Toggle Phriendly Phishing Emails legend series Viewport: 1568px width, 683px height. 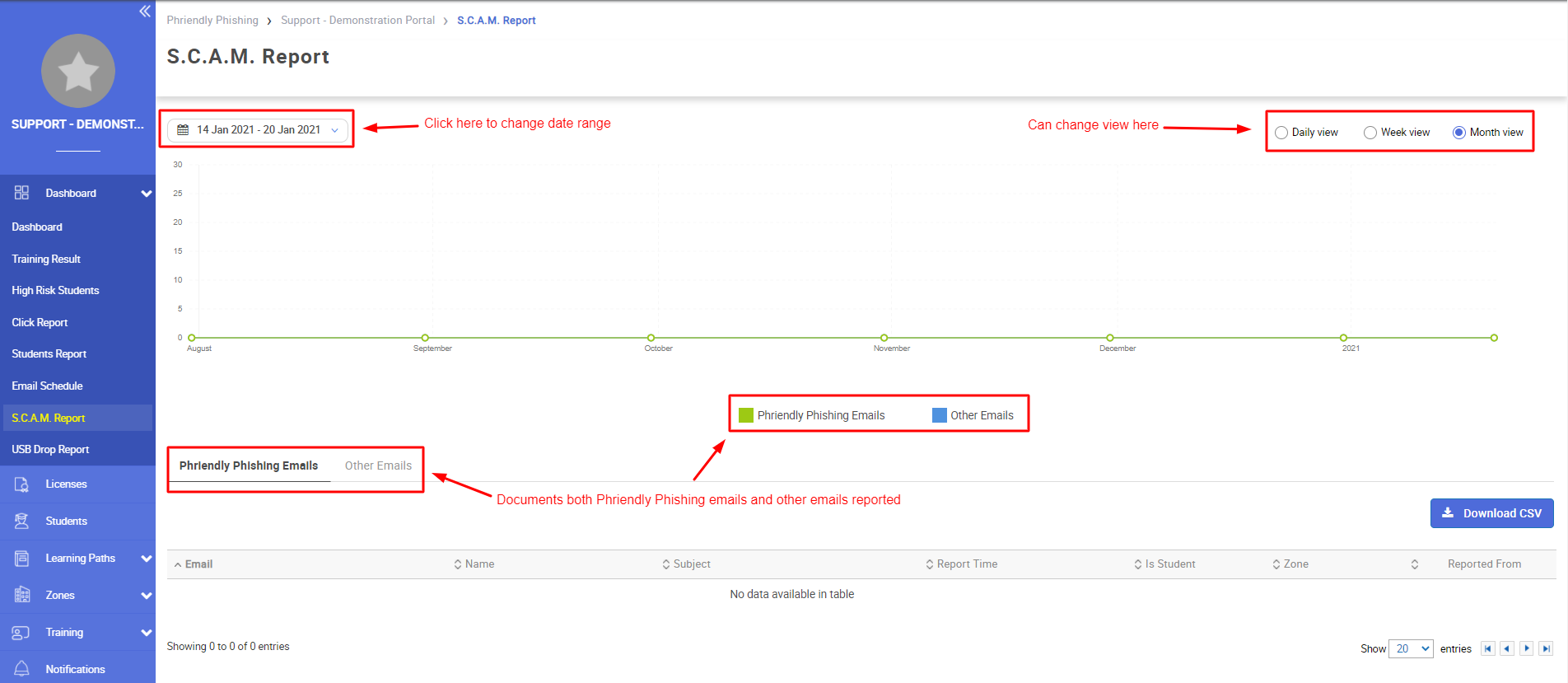(812, 415)
